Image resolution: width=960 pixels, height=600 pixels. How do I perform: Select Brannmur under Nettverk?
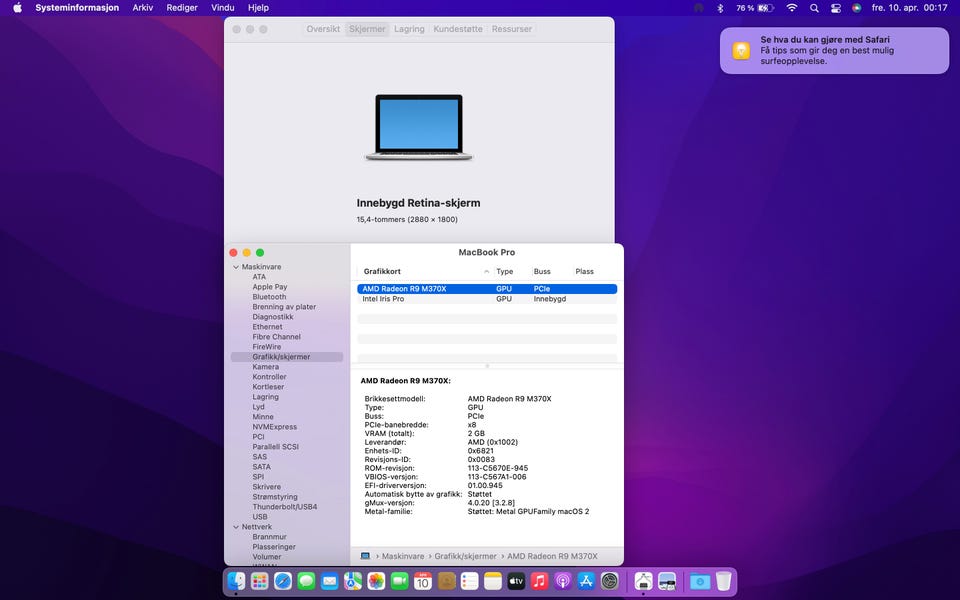pyautogui.click(x=269, y=537)
